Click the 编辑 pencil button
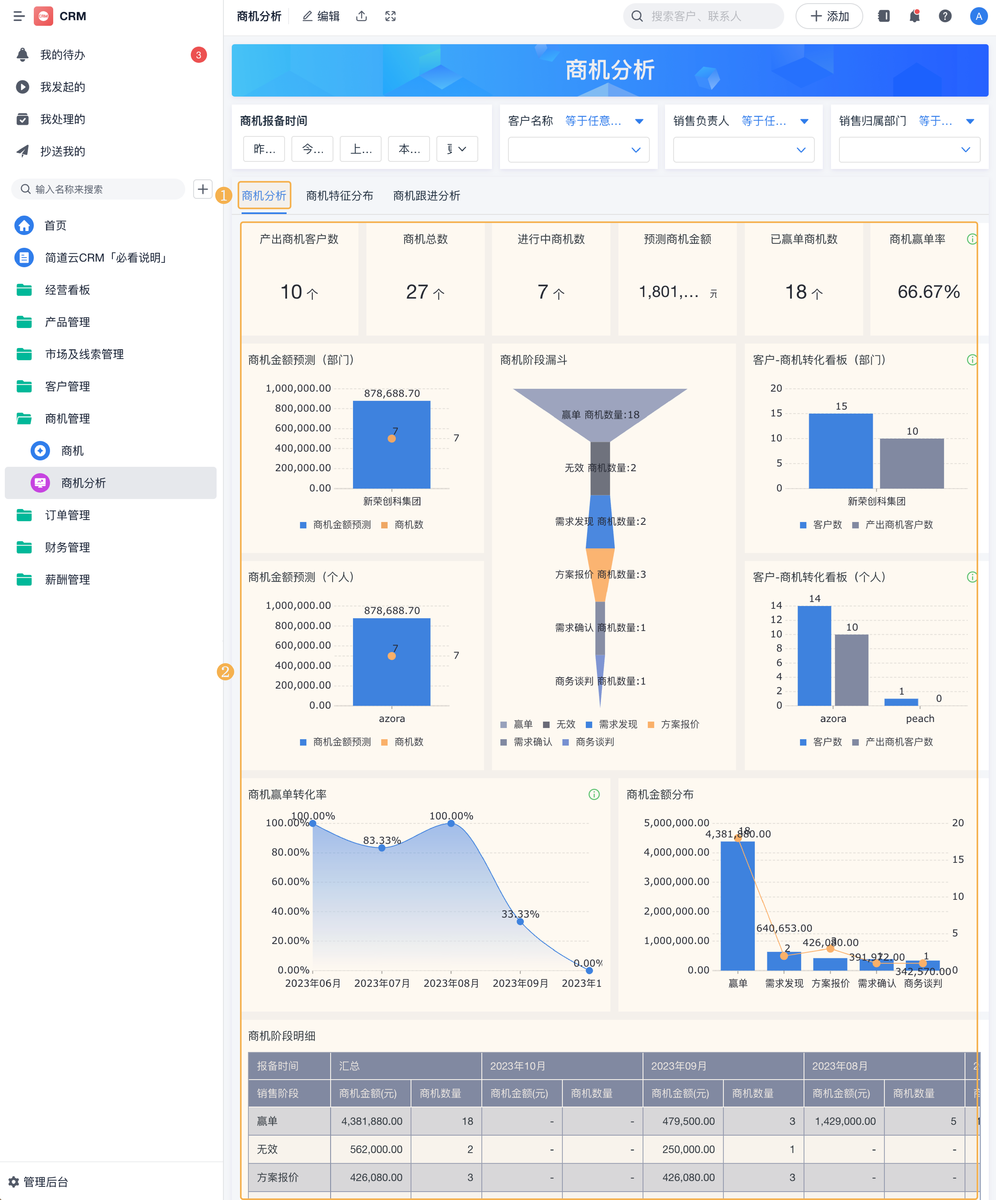The width and height of the screenshot is (996, 1200). 321,16
